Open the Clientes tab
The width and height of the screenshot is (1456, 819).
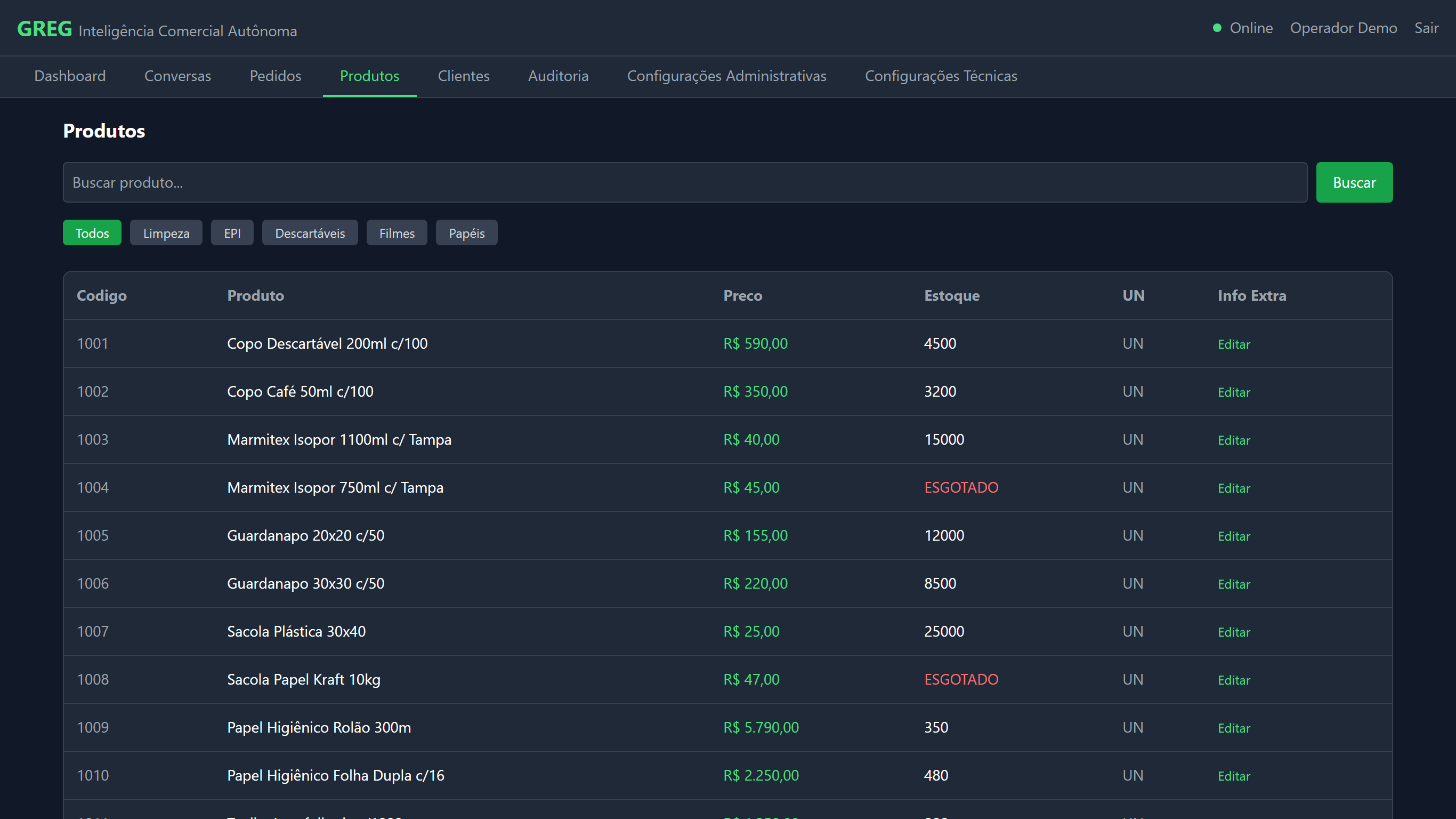pos(464,76)
